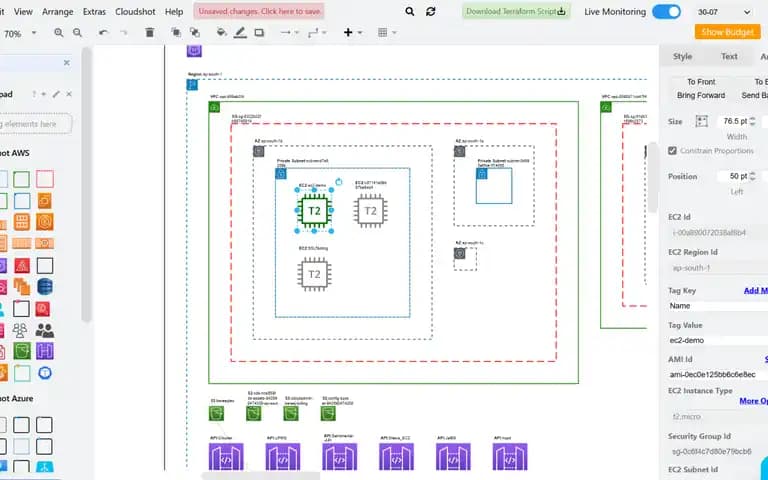768x480 pixels.
Task: Open the Arrange menu
Action: click(x=57, y=11)
